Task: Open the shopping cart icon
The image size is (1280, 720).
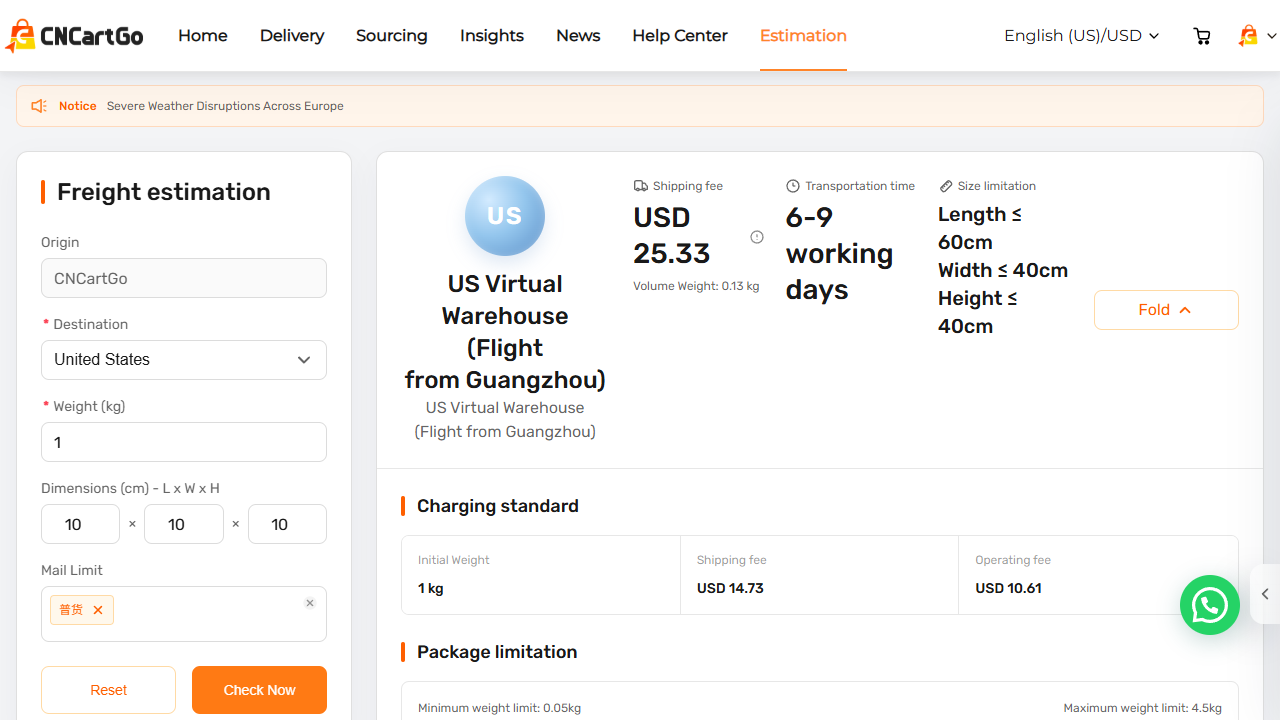Action: click(x=1202, y=36)
